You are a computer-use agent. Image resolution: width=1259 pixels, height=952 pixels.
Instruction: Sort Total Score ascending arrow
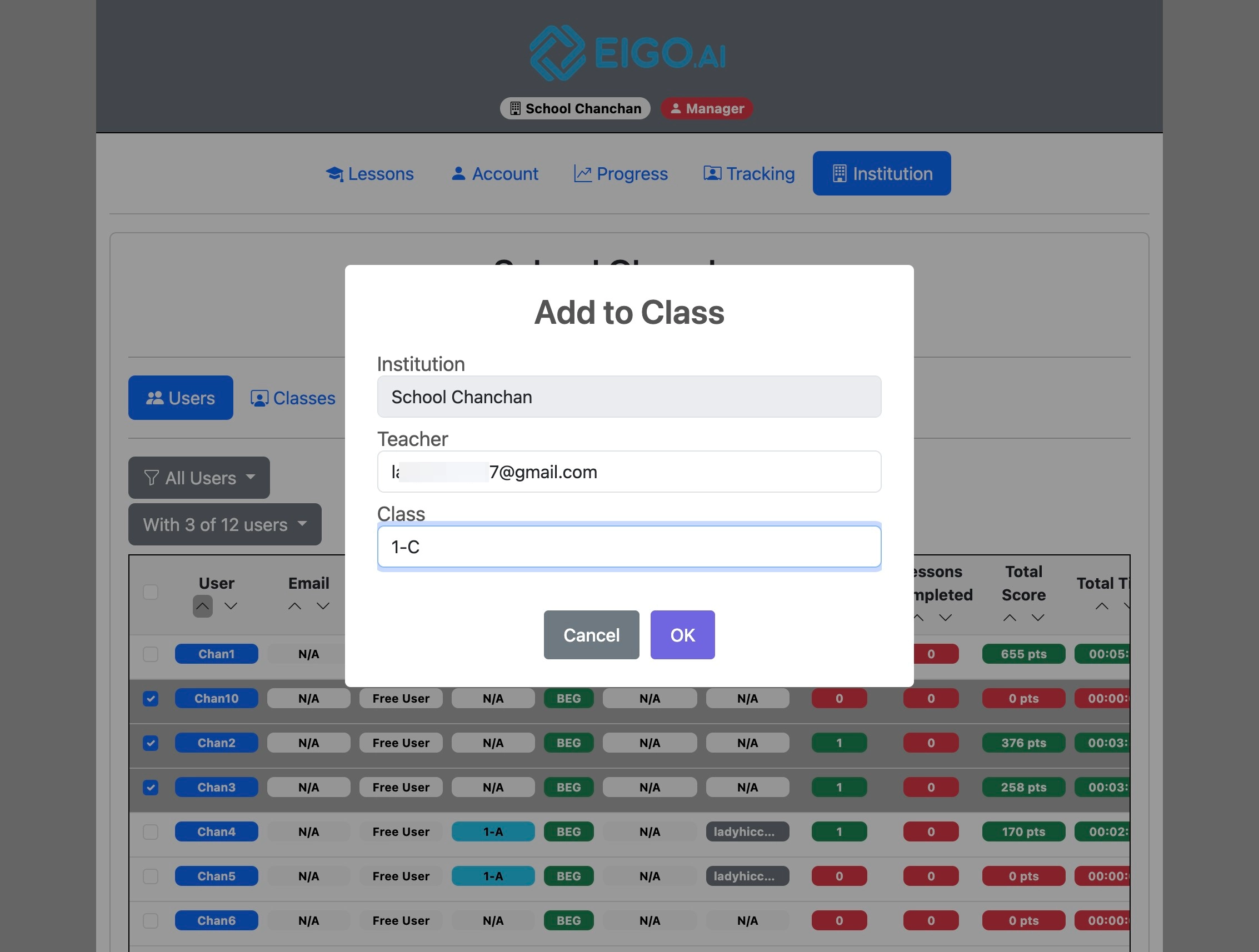pos(1009,618)
